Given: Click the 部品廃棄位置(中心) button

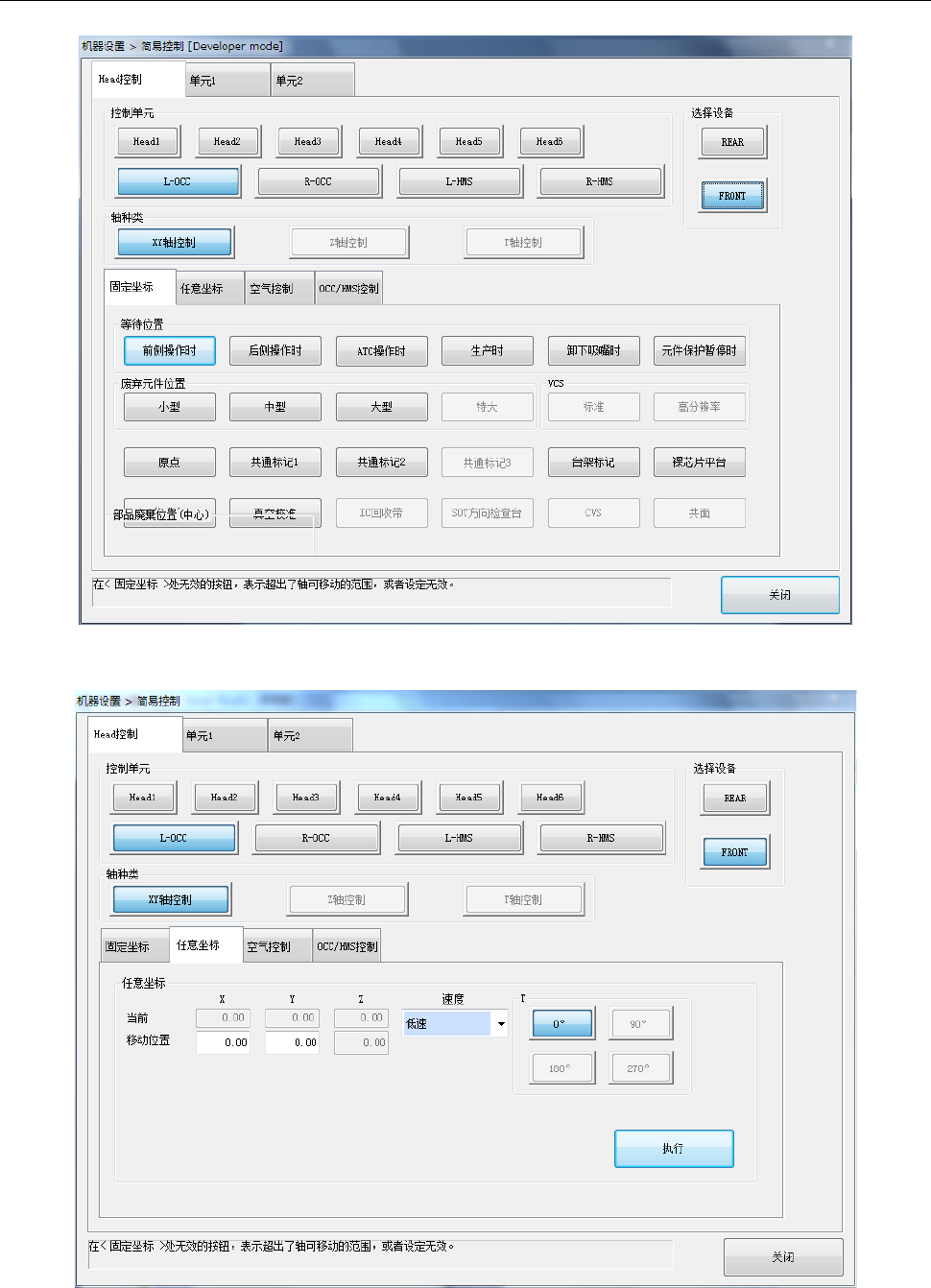Looking at the screenshot, I should pos(170,513).
